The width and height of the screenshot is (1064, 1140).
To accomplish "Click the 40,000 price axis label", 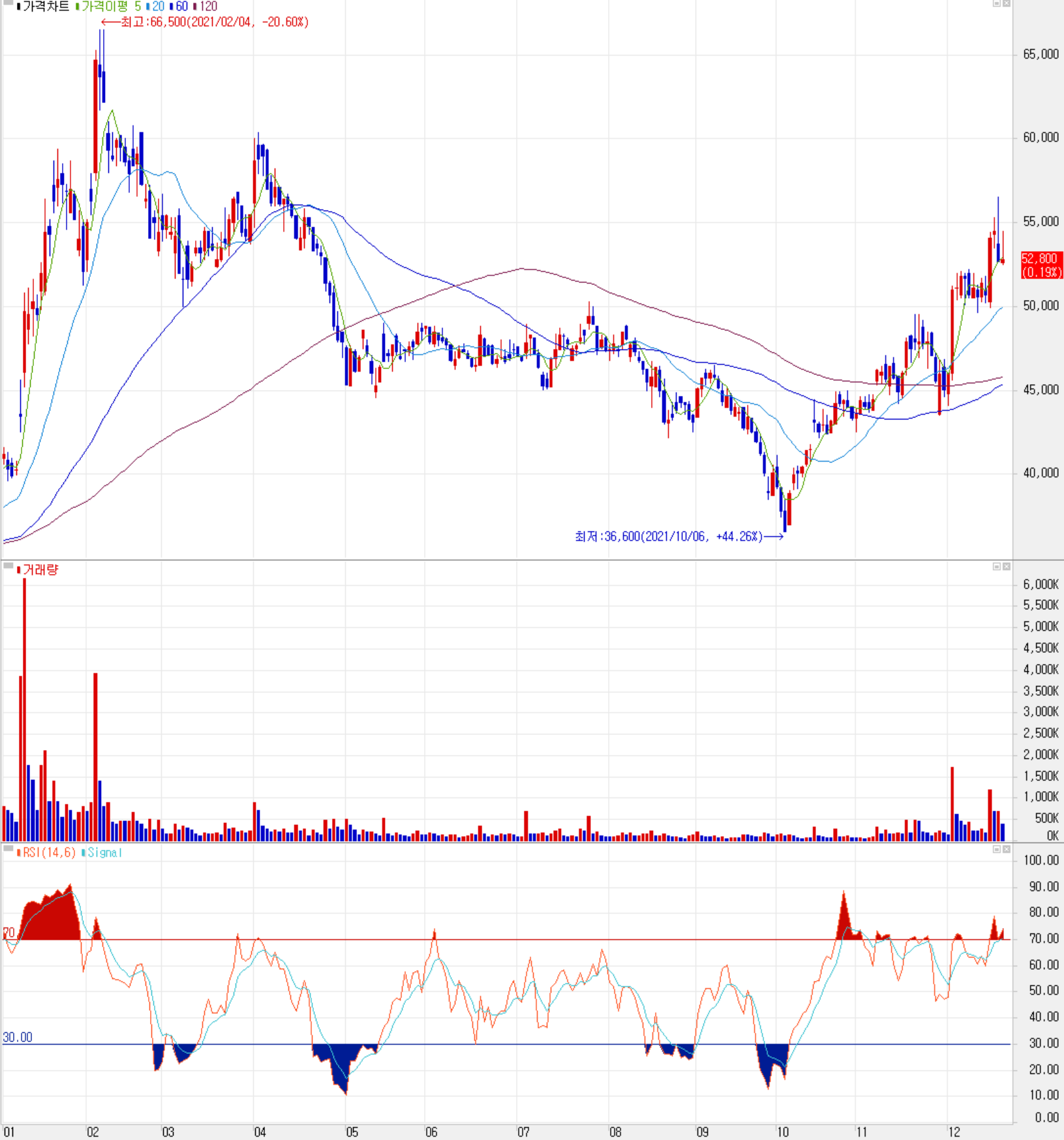I will click(x=1041, y=473).
